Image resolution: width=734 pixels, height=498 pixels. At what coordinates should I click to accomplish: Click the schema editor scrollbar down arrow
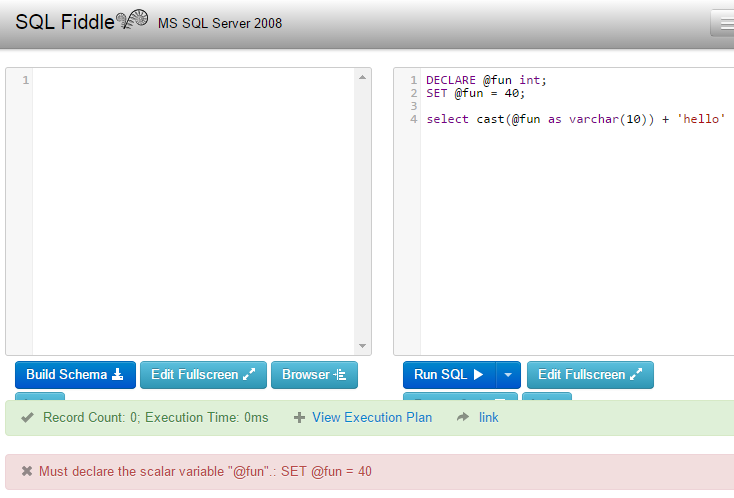[362, 346]
